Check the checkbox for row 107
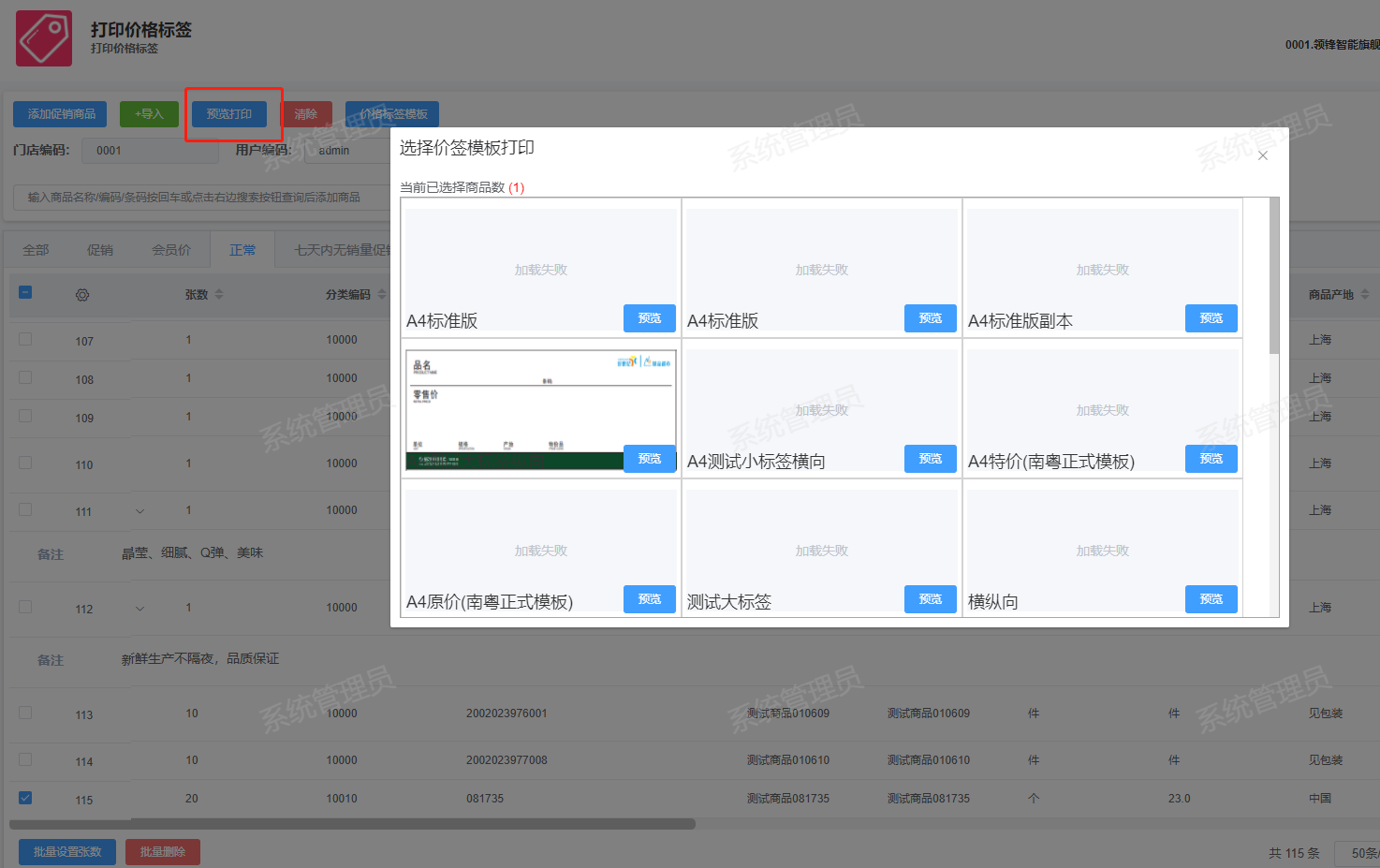This screenshot has width=1380, height=868. (25, 339)
